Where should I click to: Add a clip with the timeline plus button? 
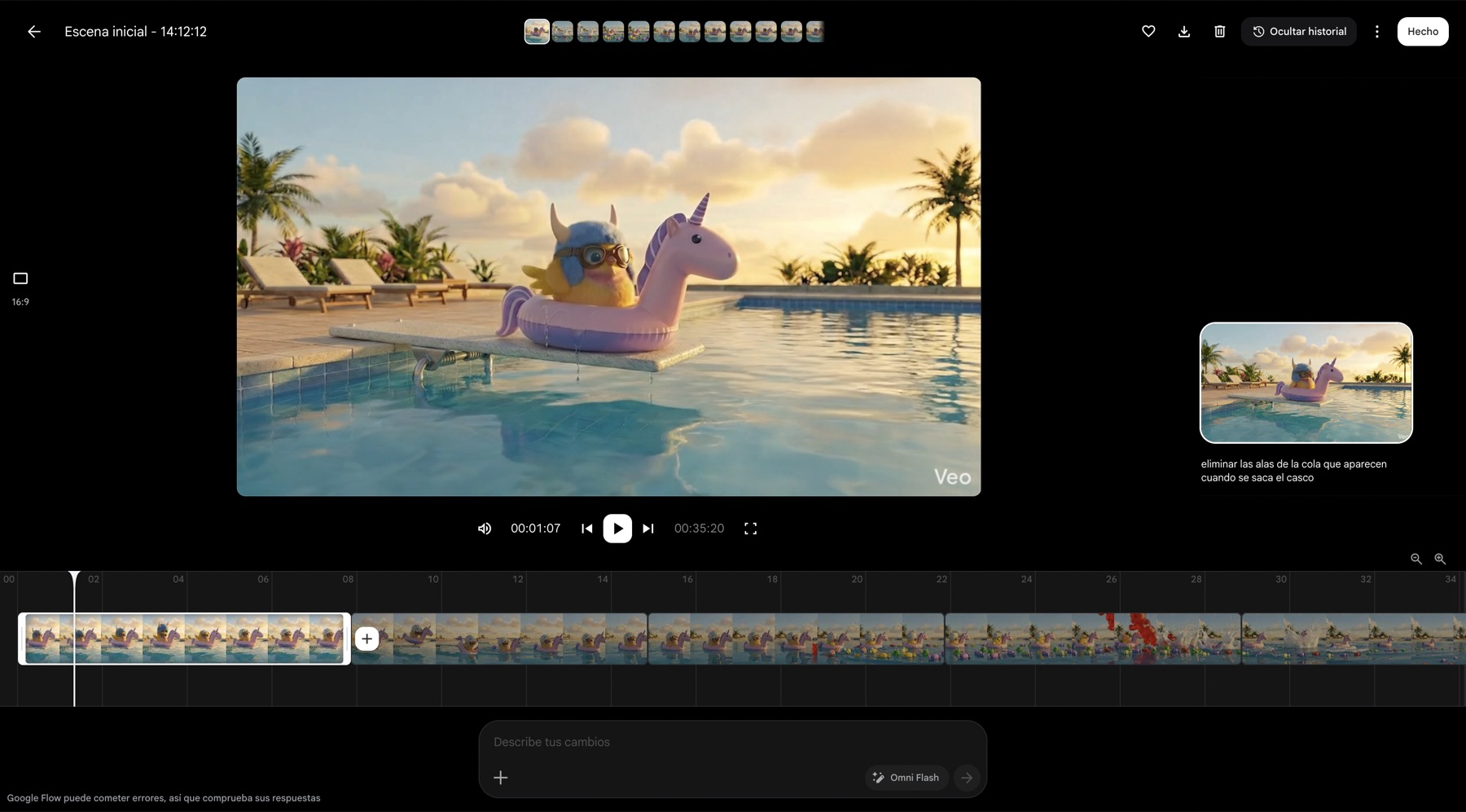(366, 639)
